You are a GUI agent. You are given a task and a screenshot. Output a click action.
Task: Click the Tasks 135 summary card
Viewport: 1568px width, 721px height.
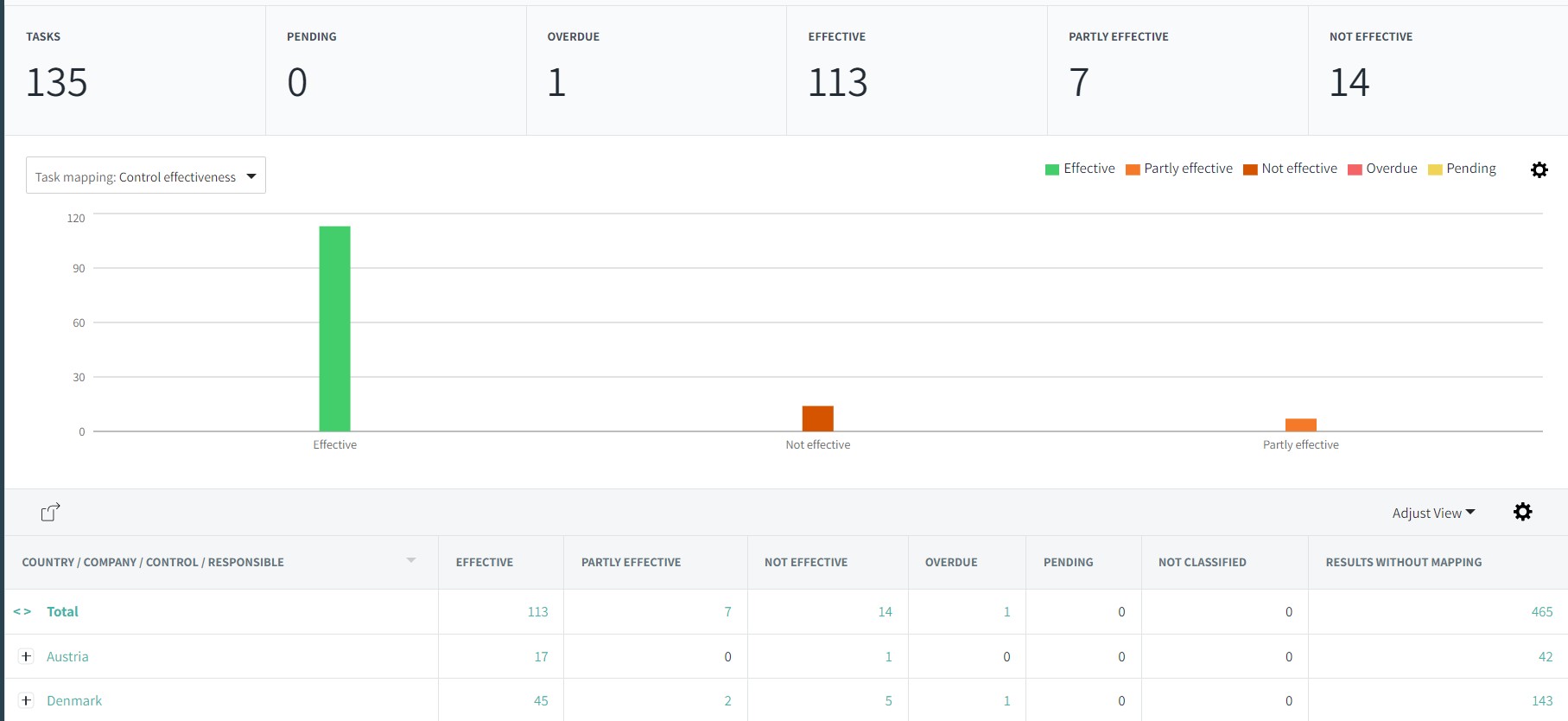point(136,71)
